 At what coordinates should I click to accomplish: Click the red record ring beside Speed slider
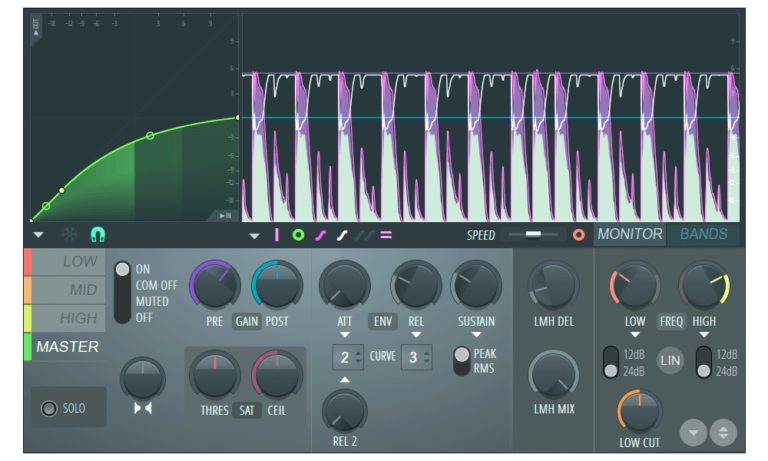pos(578,235)
